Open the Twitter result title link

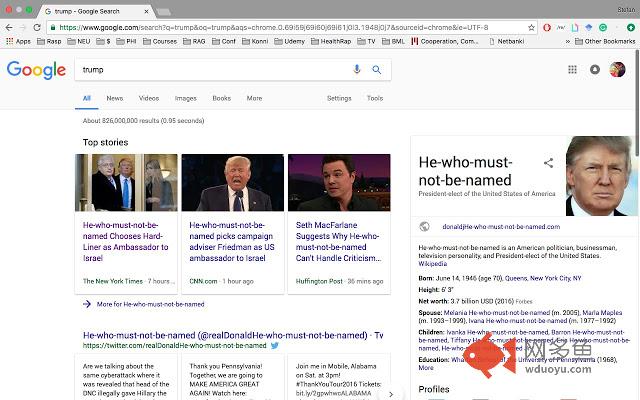click(233, 335)
